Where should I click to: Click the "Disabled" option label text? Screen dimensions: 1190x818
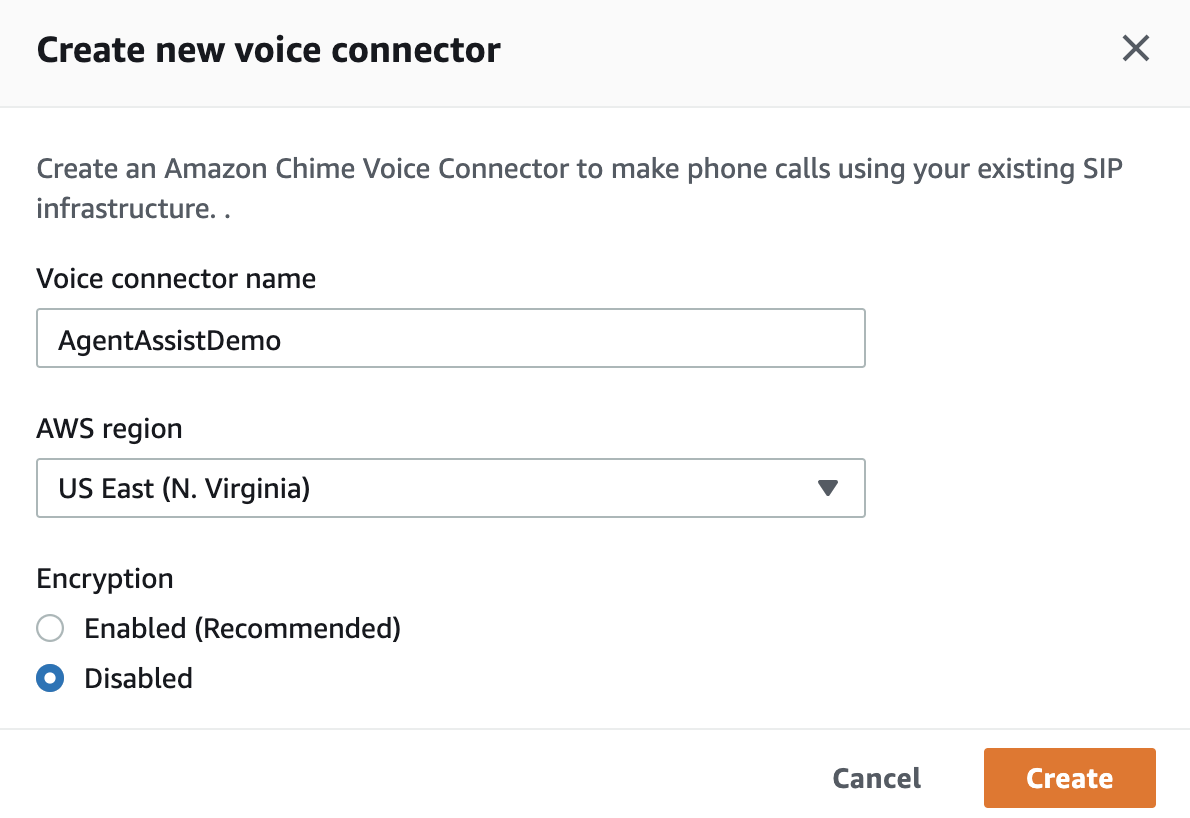coord(138,678)
